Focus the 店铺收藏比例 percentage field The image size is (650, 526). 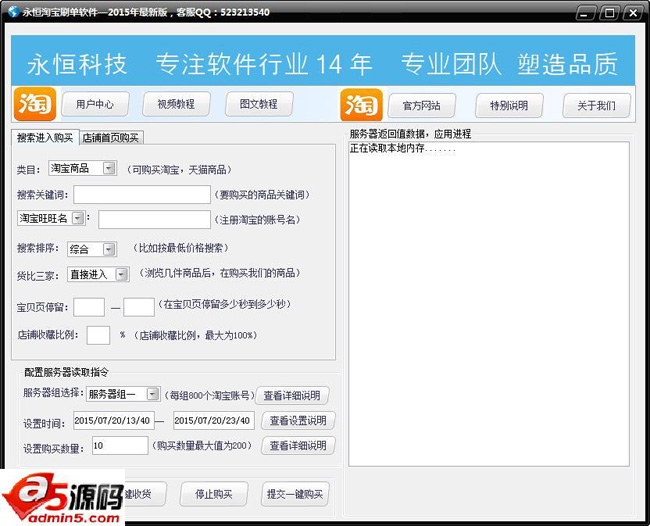98,335
